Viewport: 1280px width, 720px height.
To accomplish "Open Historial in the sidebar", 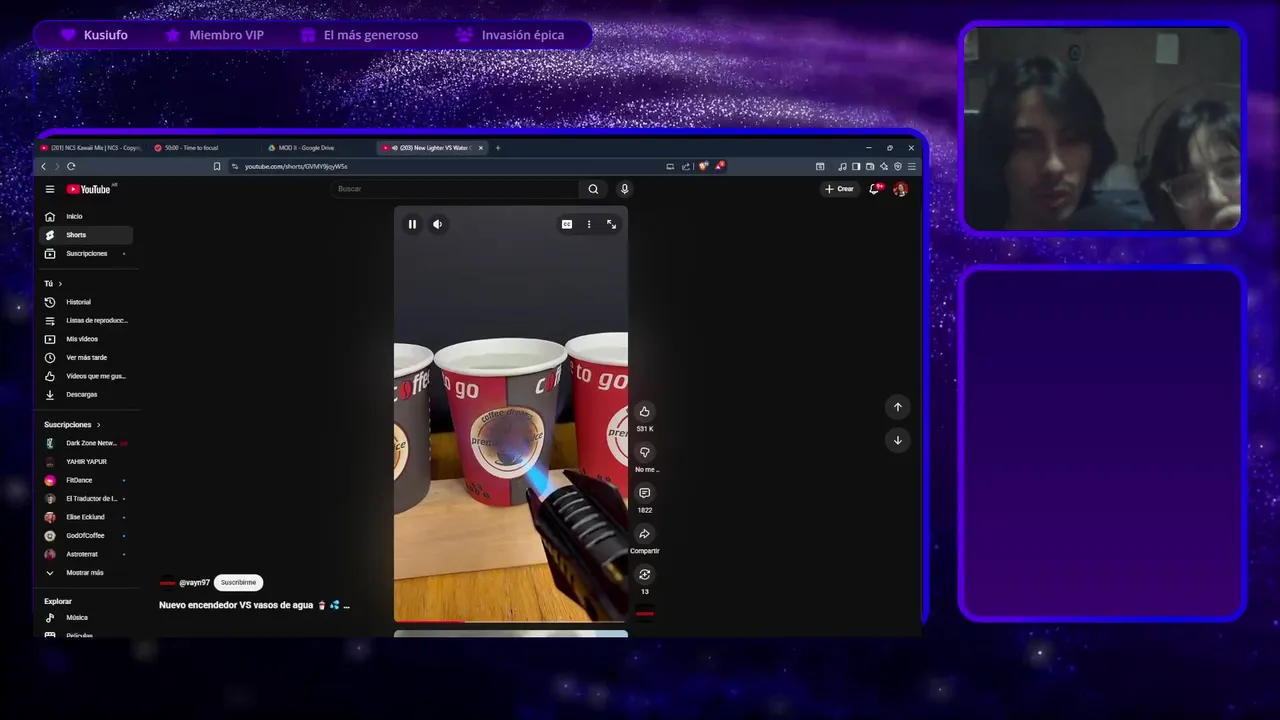I will (x=85, y=302).
